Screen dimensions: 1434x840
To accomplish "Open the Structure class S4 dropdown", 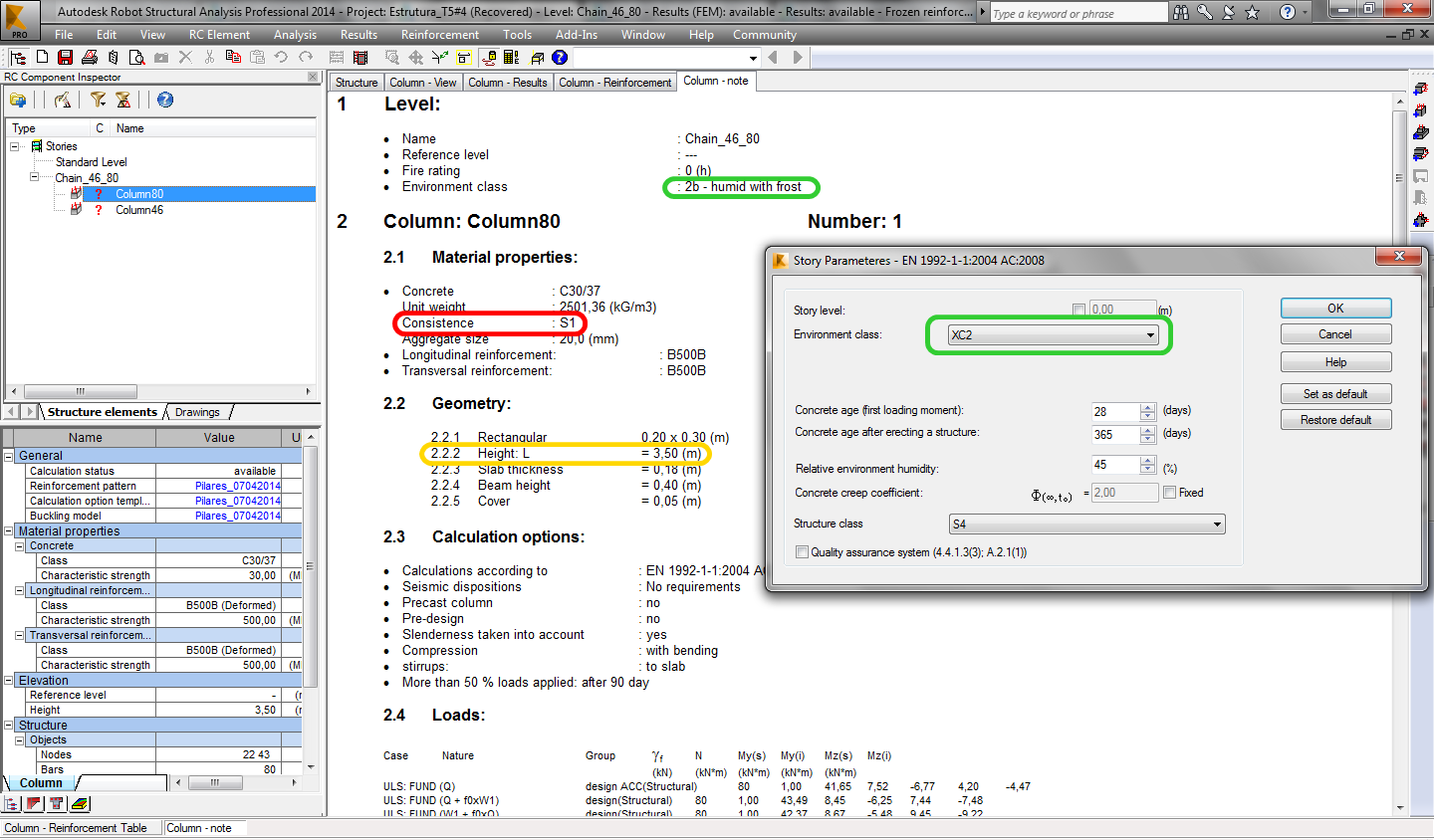I will click(x=1217, y=524).
